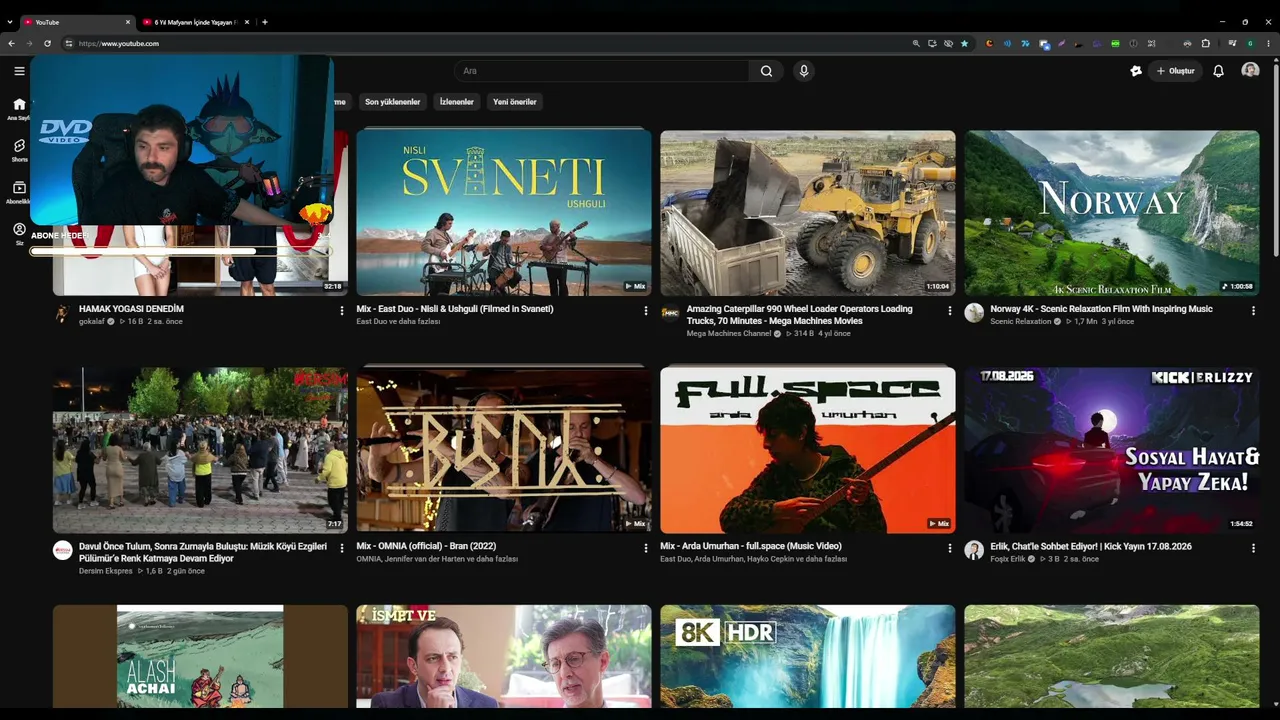Select the 'İzlenenler' filter chip

[457, 102]
